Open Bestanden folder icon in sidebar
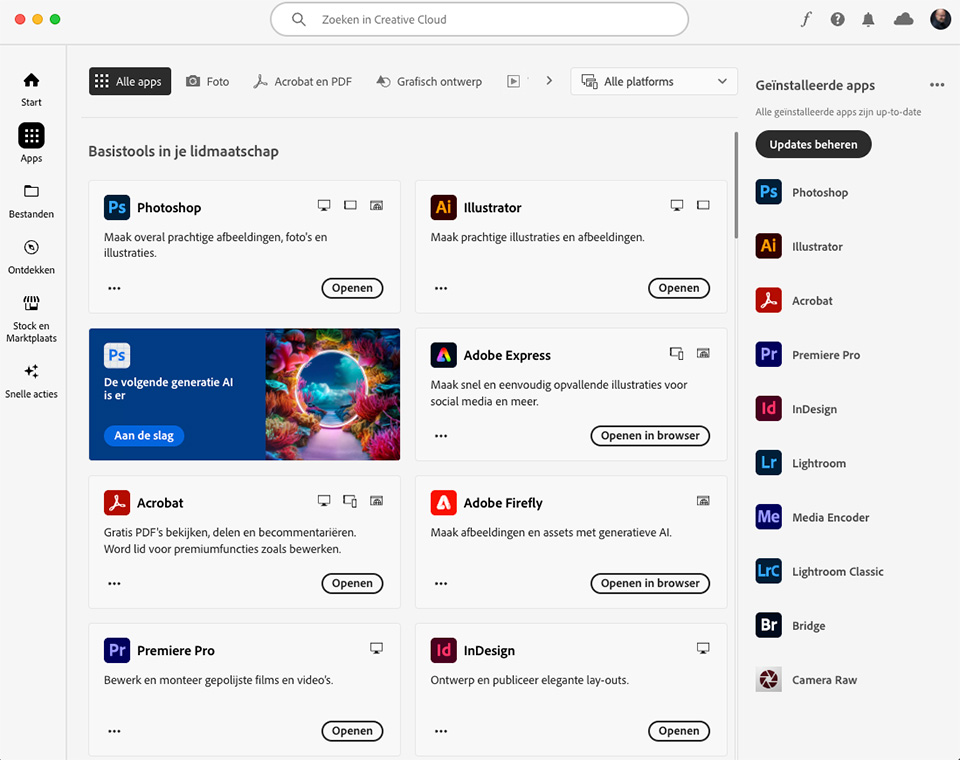This screenshot has height=760, width=960. click(x=31, y=191)
